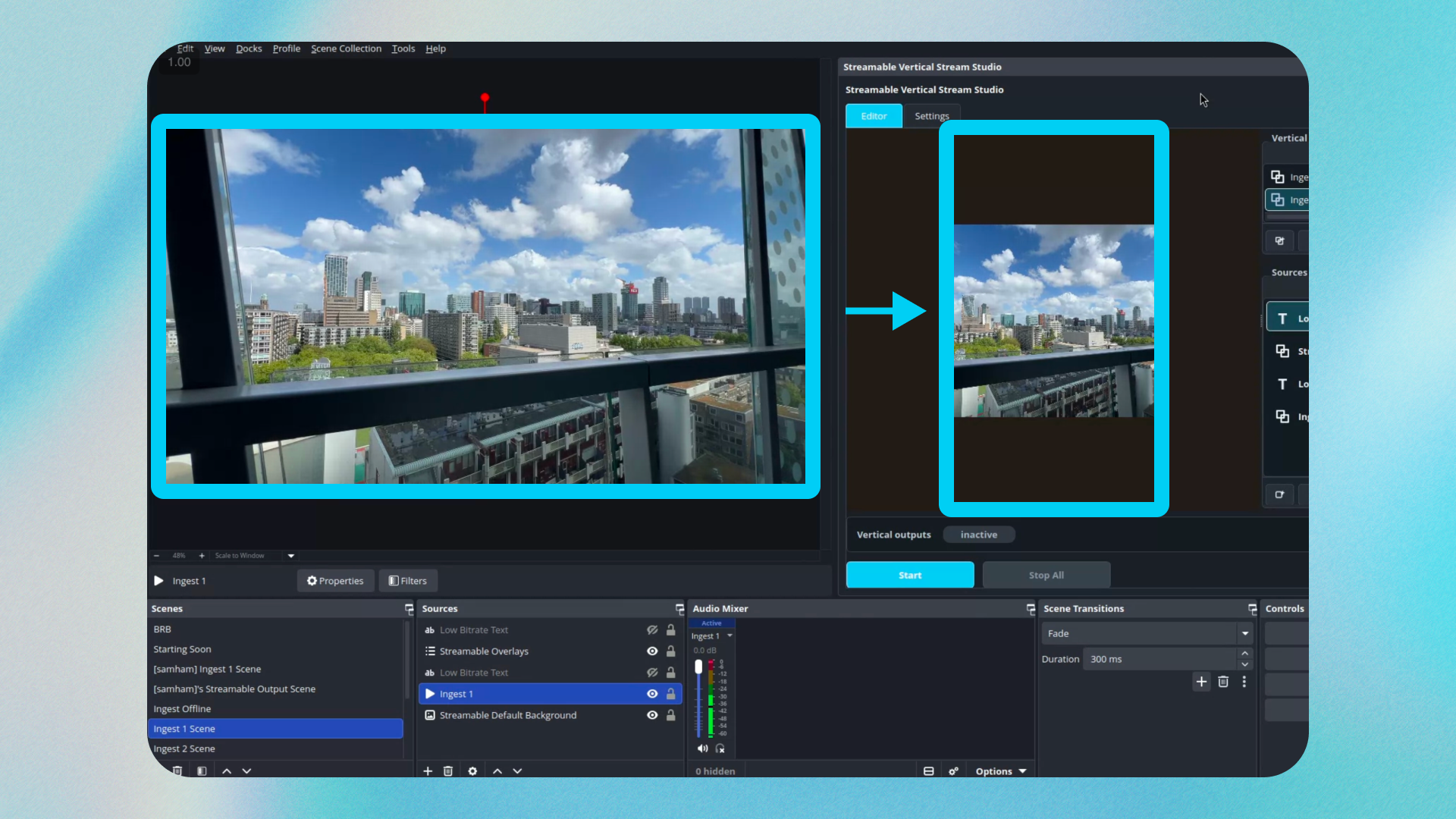Open the Scale to Window zoom dropdown
The image size is (1456, 819).
291,556
